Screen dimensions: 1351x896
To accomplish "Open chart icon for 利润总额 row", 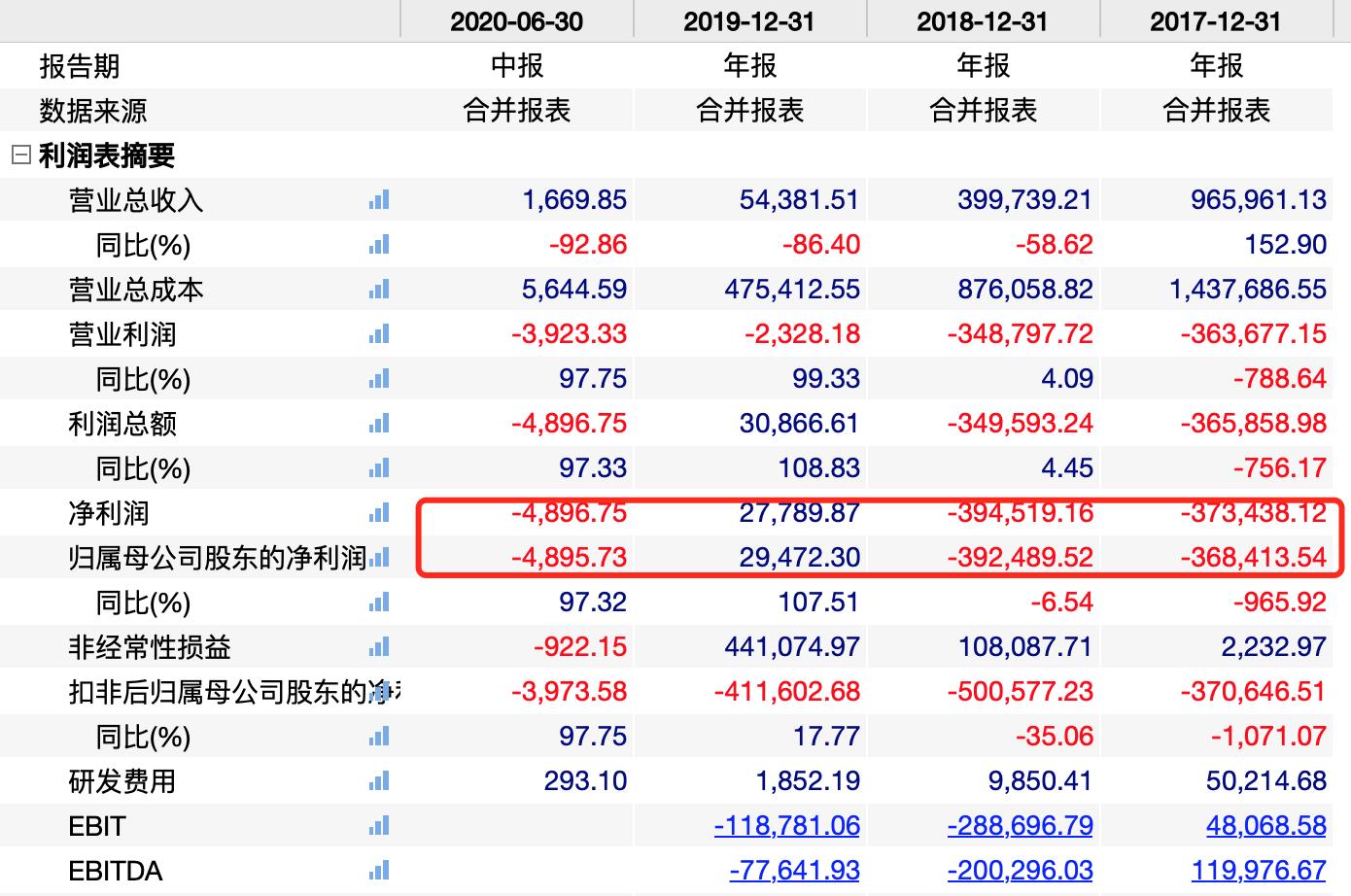I will click(379, 424).
